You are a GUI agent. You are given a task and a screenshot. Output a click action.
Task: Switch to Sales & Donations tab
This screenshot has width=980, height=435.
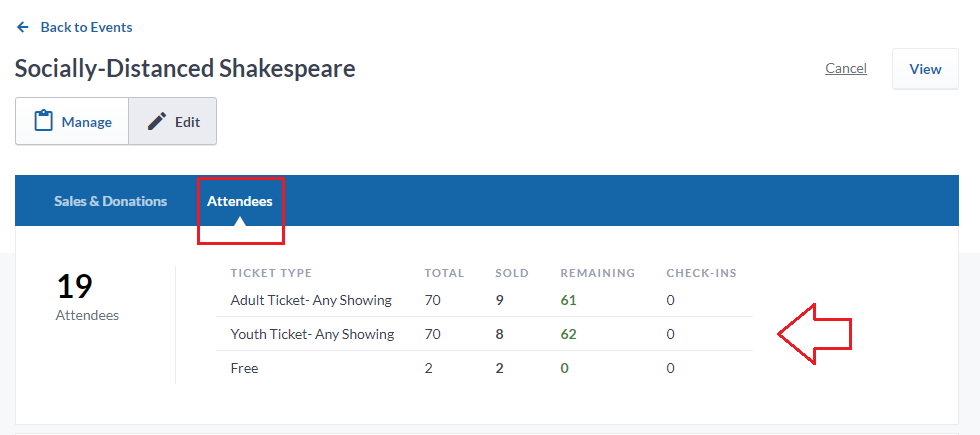(111, 201)
